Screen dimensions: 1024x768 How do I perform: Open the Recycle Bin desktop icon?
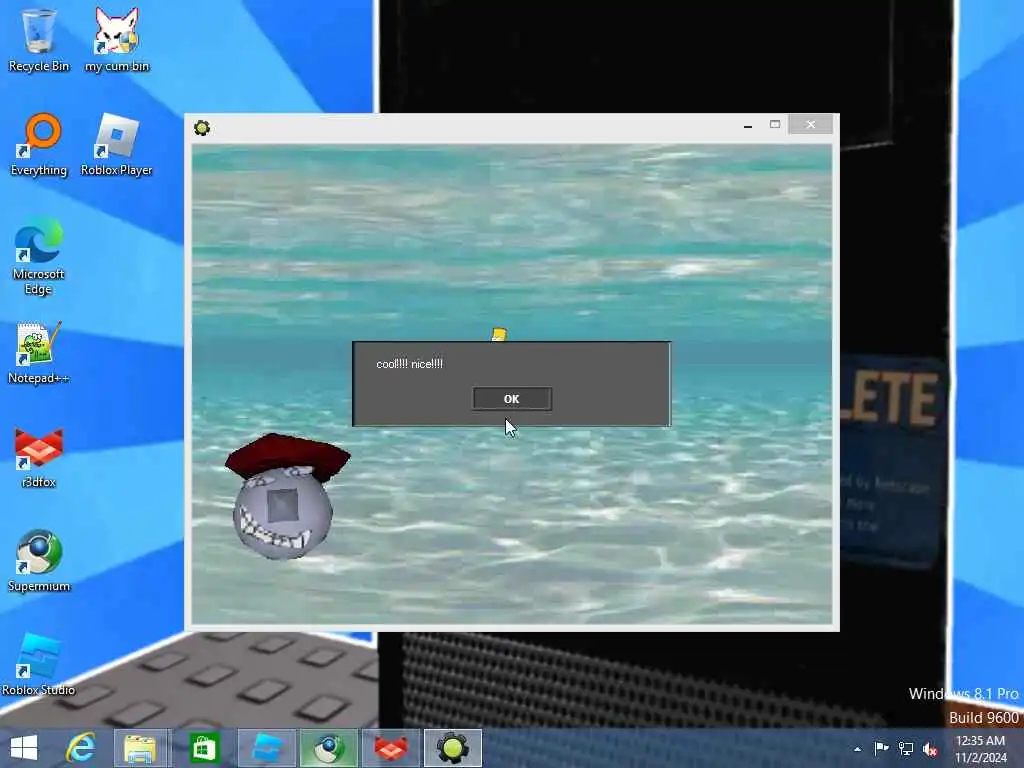39,39
